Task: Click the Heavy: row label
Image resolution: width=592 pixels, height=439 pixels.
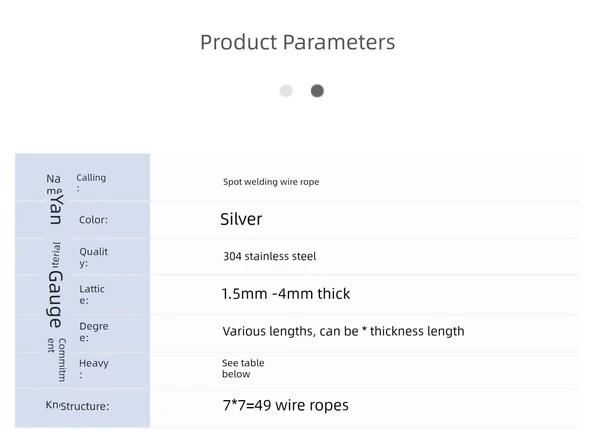Action: tap(94, 368)
